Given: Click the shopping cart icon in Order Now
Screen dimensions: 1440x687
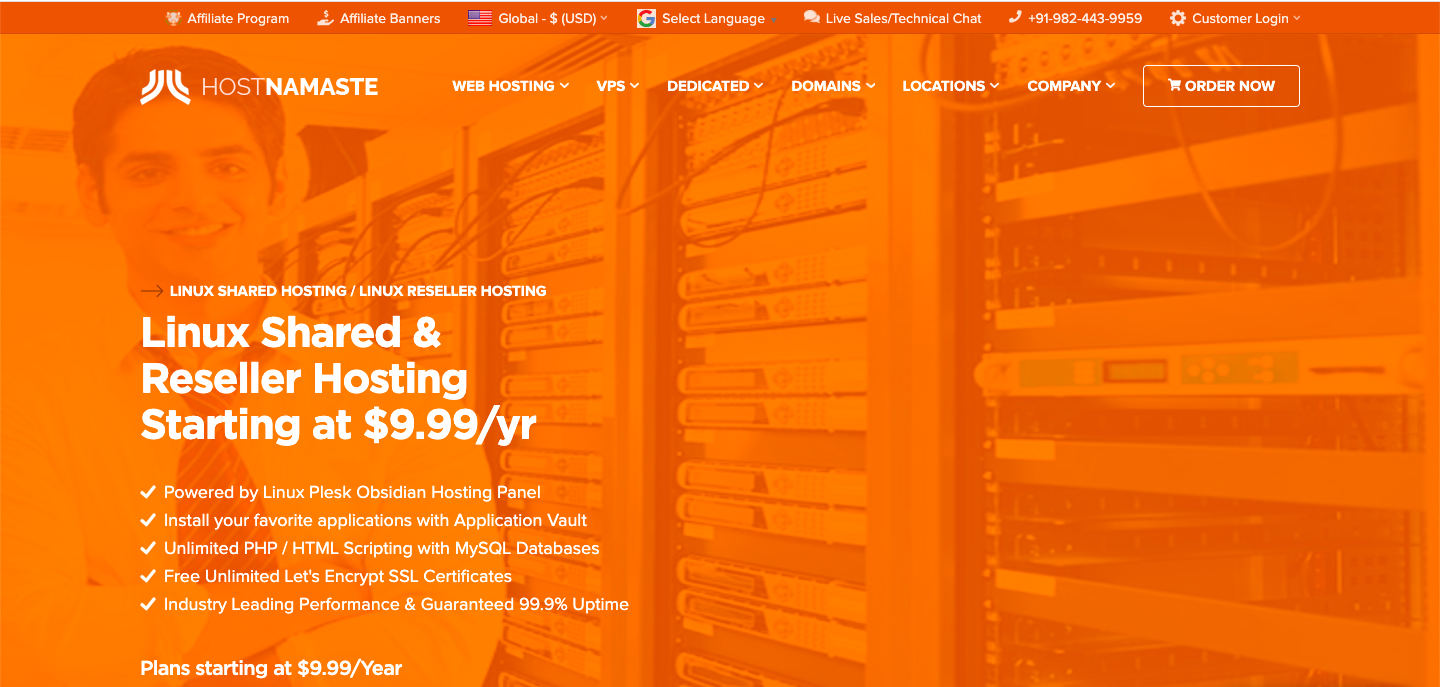Looking at the screenshot, I should point(1174,86).
